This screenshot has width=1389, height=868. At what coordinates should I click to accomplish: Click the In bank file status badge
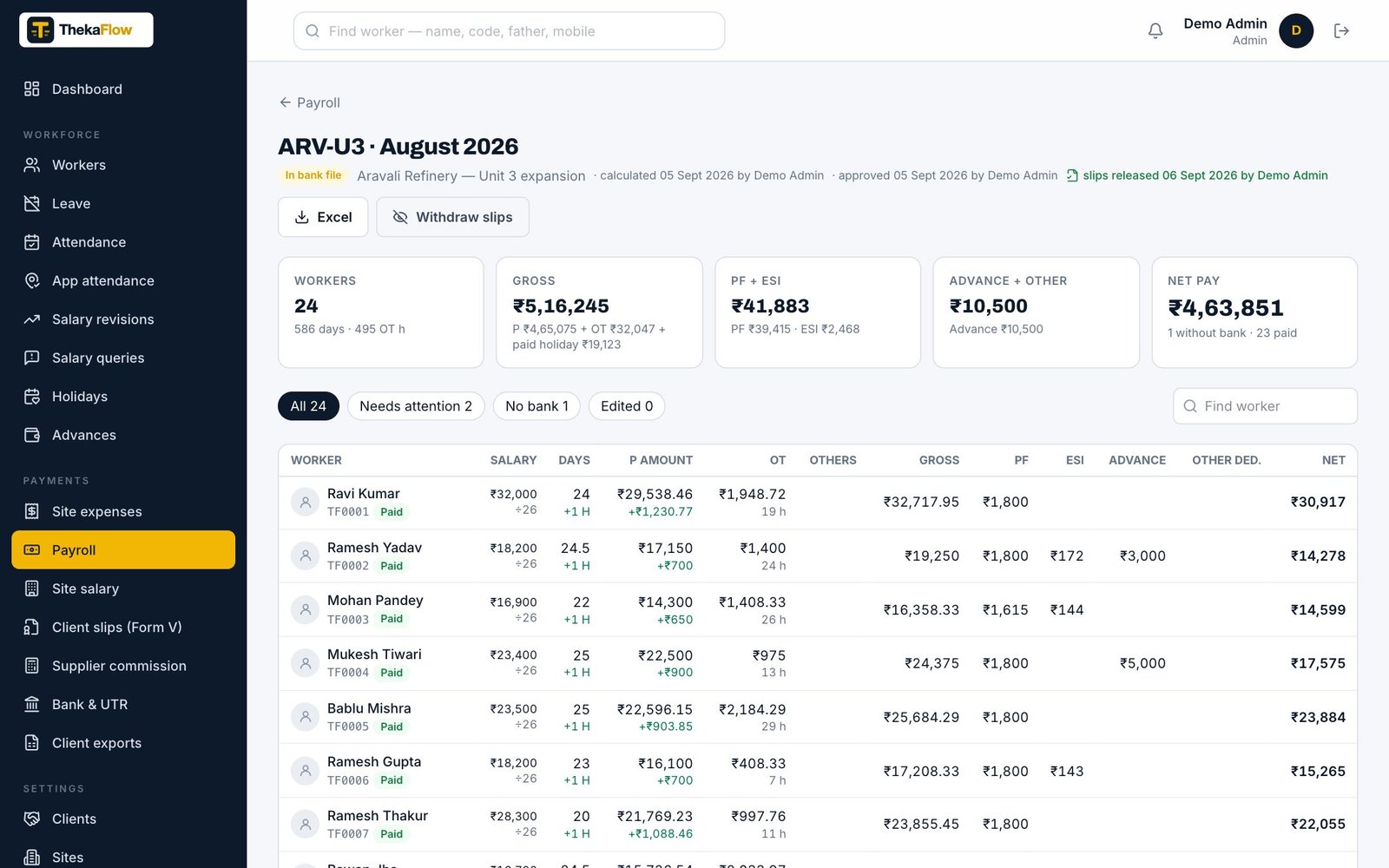coord(313,175)
